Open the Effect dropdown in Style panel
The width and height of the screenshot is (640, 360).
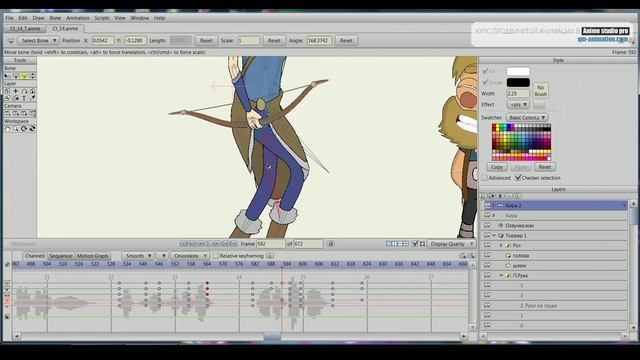[x=518, y=105]
